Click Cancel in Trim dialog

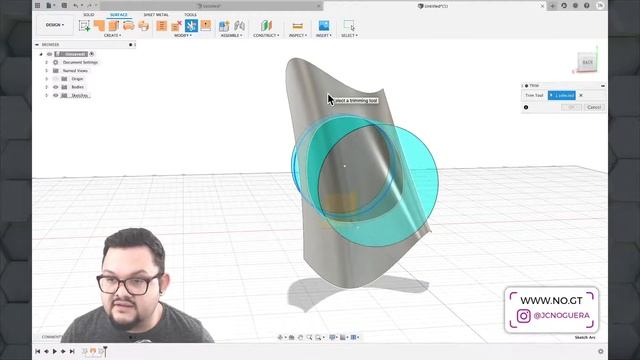594,107
